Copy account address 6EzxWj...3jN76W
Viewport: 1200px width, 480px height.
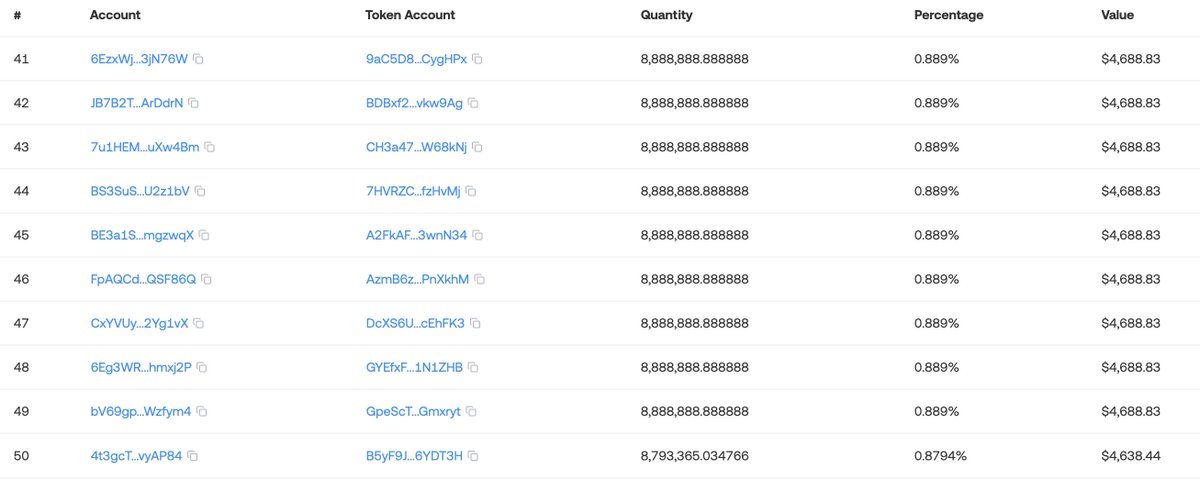coord(198,59)
